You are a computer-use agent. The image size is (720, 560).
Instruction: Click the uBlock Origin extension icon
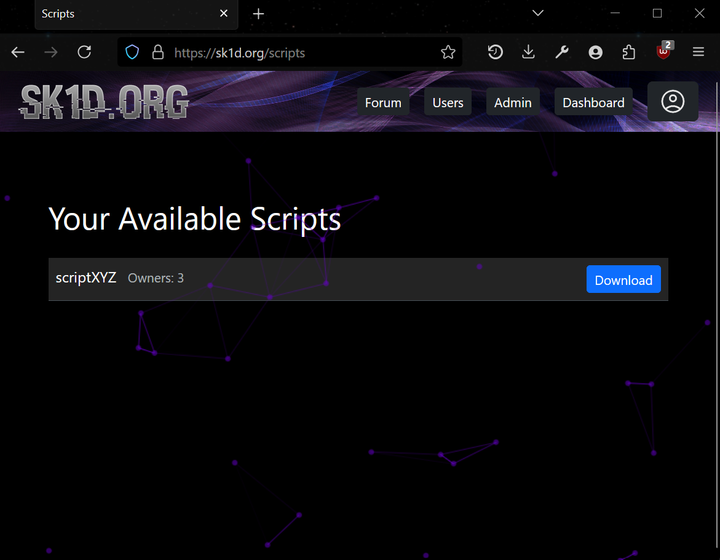pos(664,52)
